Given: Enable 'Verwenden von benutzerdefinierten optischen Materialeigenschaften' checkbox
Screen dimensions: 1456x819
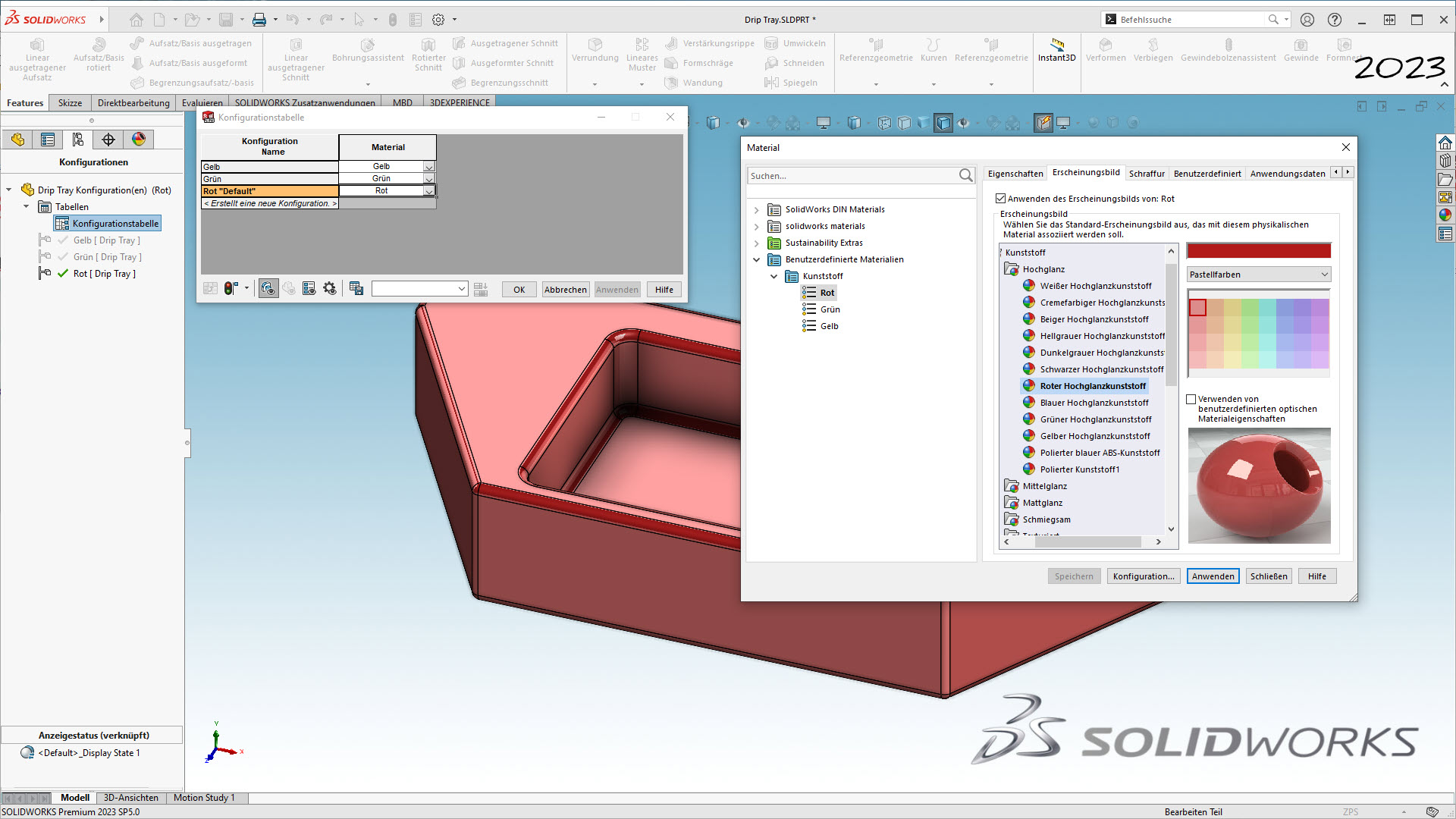Looking at the screenshot, I should click(1191, 399).
